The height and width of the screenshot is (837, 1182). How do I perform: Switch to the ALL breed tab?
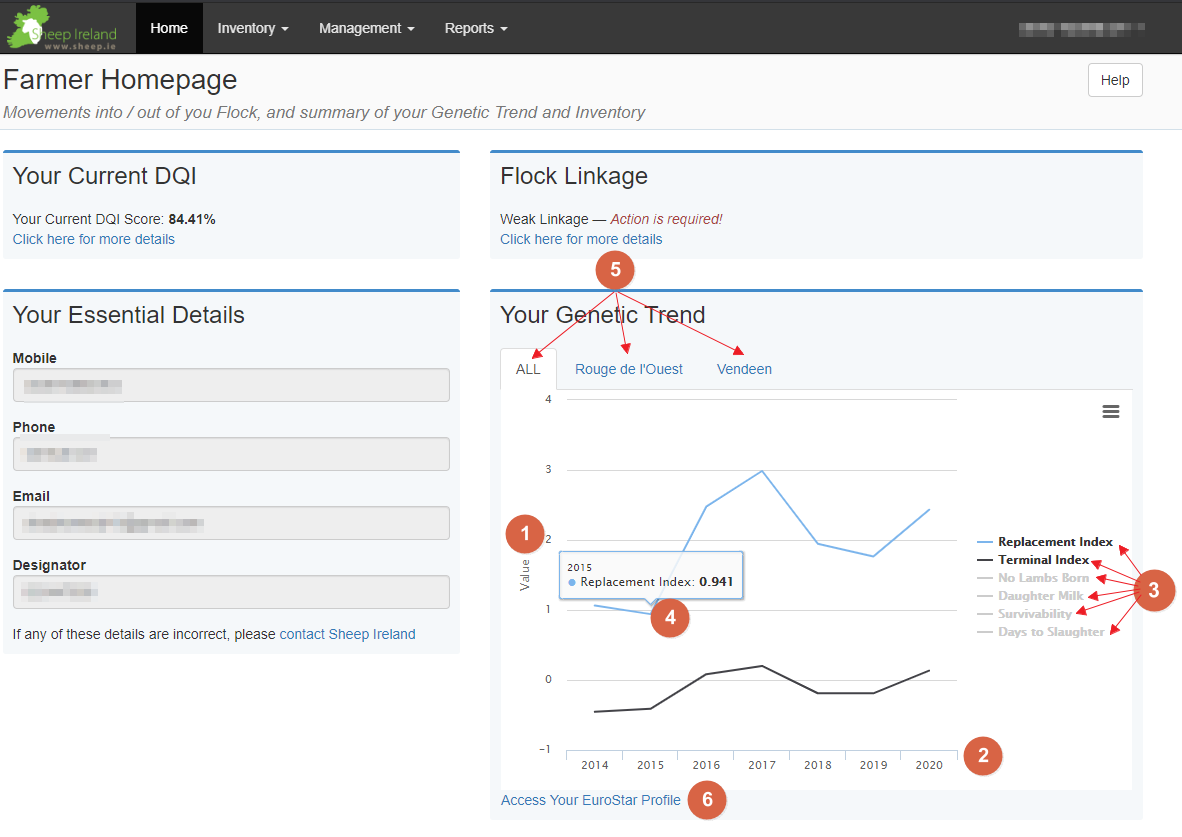click(528, 369)
